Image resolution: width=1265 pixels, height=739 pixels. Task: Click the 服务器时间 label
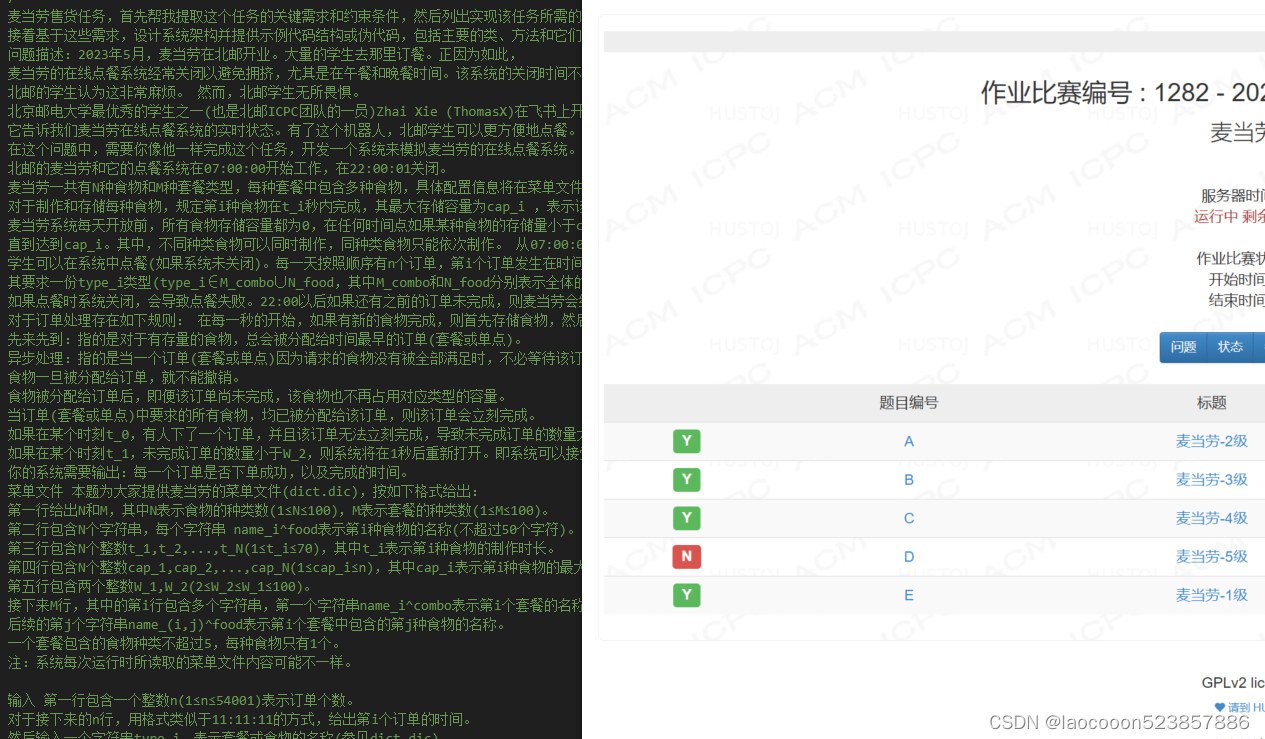click(1233, 196)
